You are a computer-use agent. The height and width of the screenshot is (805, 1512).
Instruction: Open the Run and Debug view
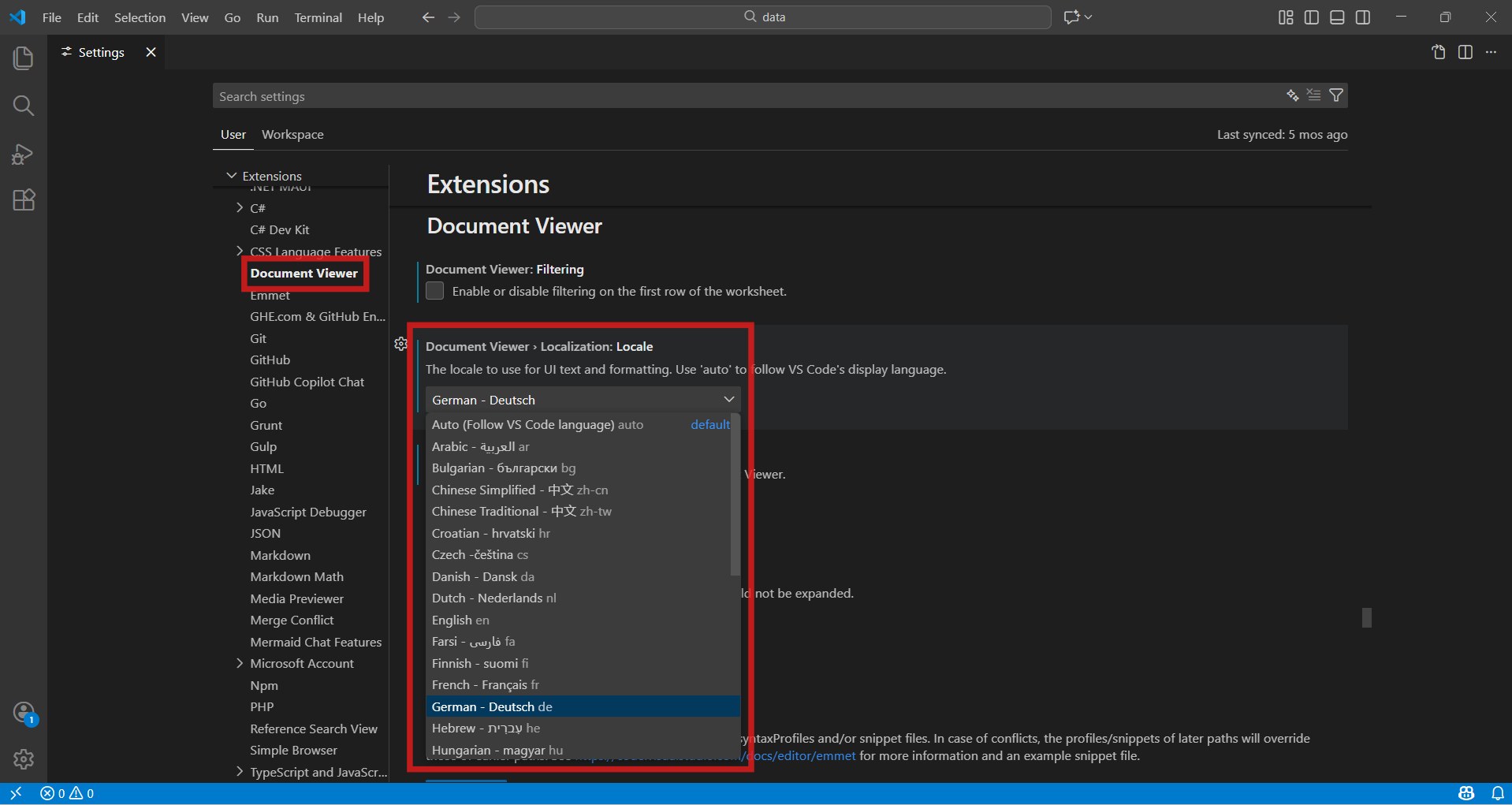[x=23, y=154]
